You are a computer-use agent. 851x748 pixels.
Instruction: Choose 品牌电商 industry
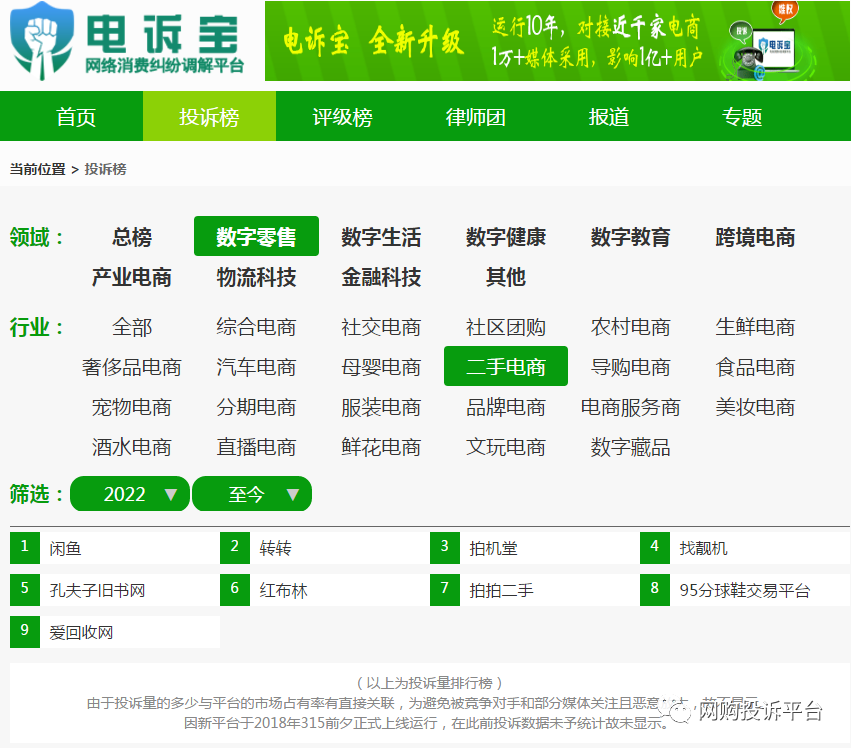(x=506, y=407)
